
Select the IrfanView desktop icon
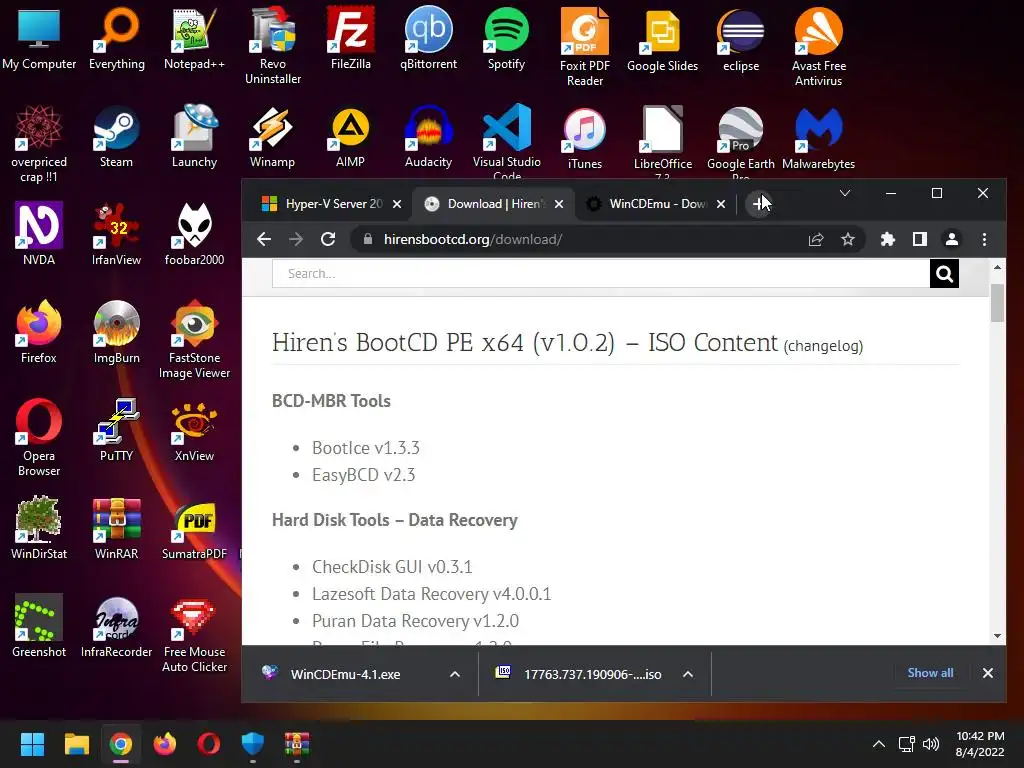(x=116, y=234)
